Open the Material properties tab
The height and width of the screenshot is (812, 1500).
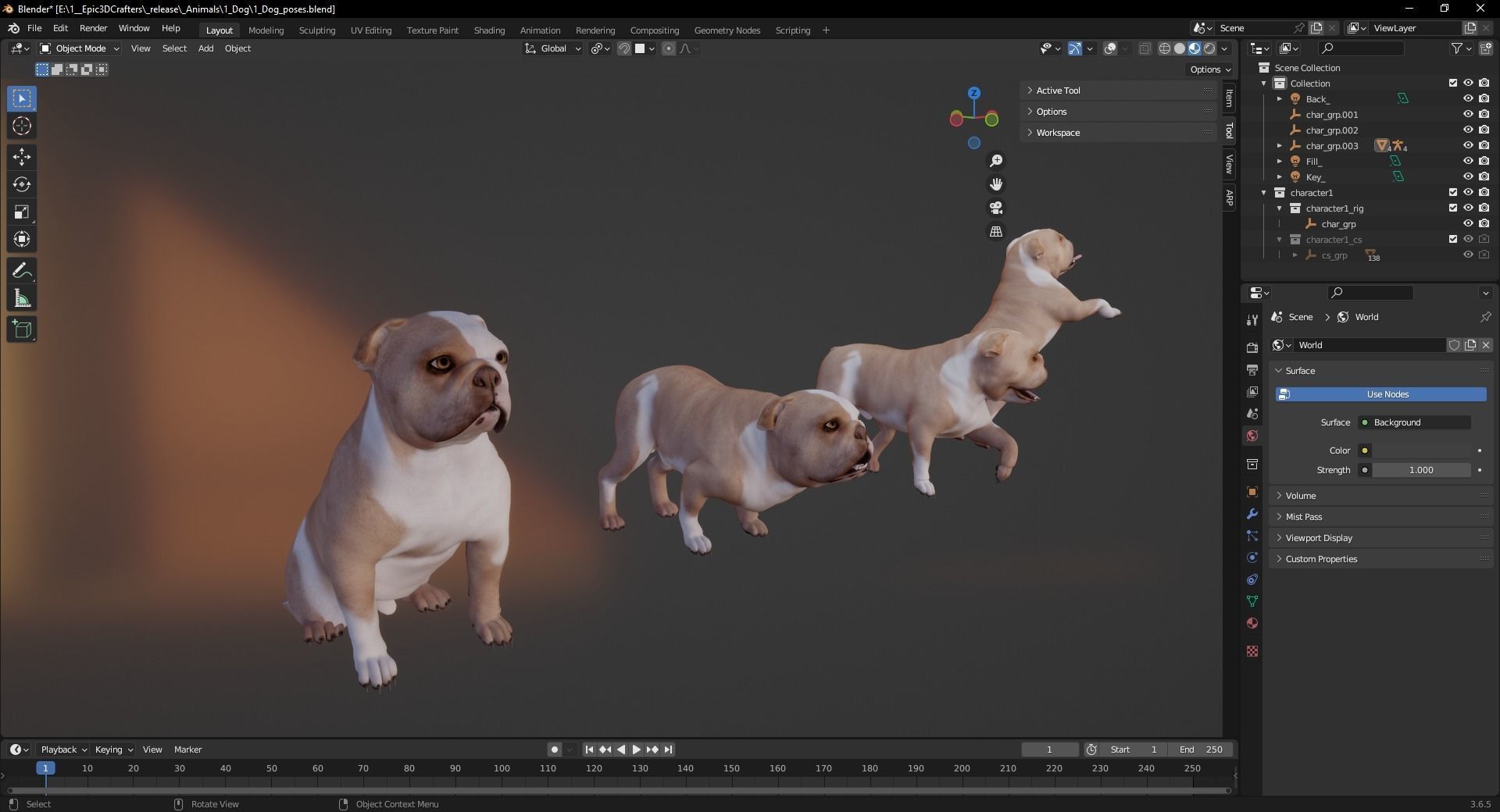pyautogui.click(x=1252, y=623)
